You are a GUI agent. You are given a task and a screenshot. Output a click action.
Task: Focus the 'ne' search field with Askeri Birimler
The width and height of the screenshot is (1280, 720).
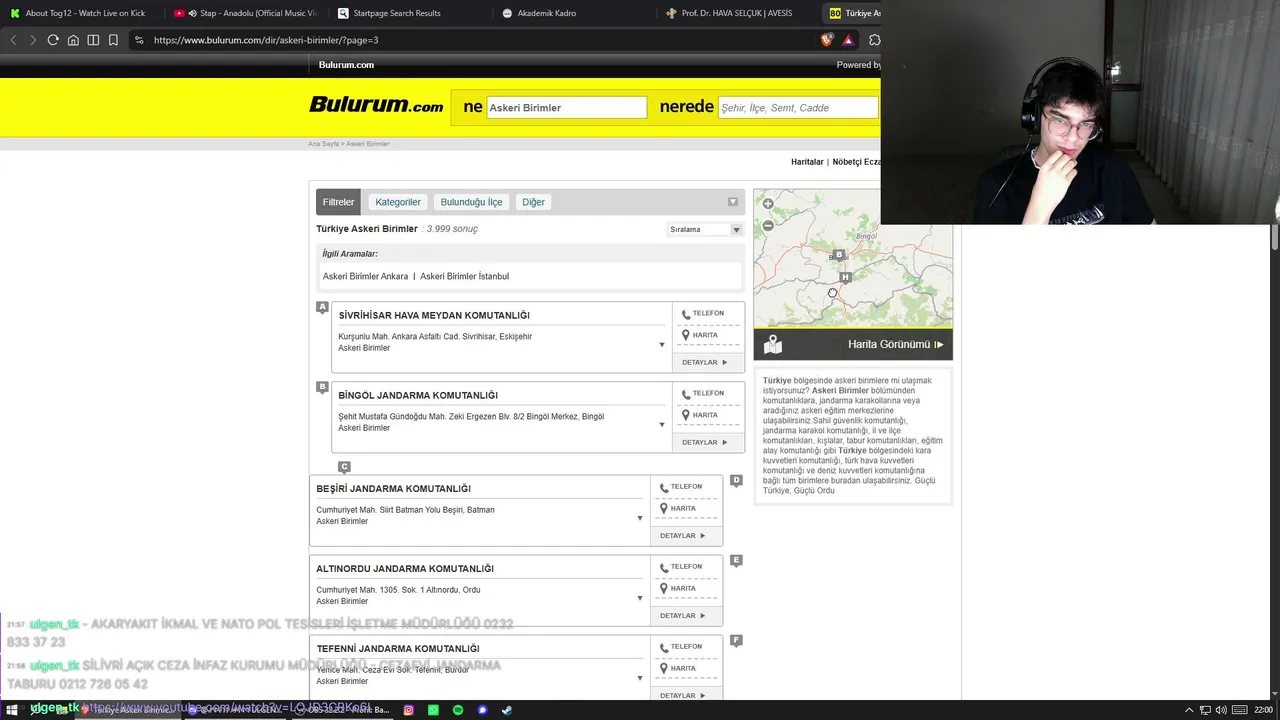566,107
